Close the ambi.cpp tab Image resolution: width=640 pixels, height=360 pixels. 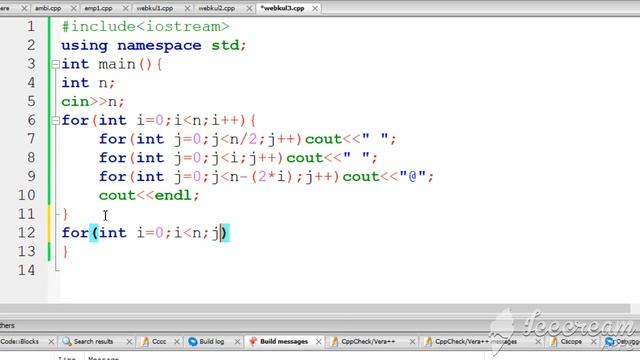(x=73, y=8)
